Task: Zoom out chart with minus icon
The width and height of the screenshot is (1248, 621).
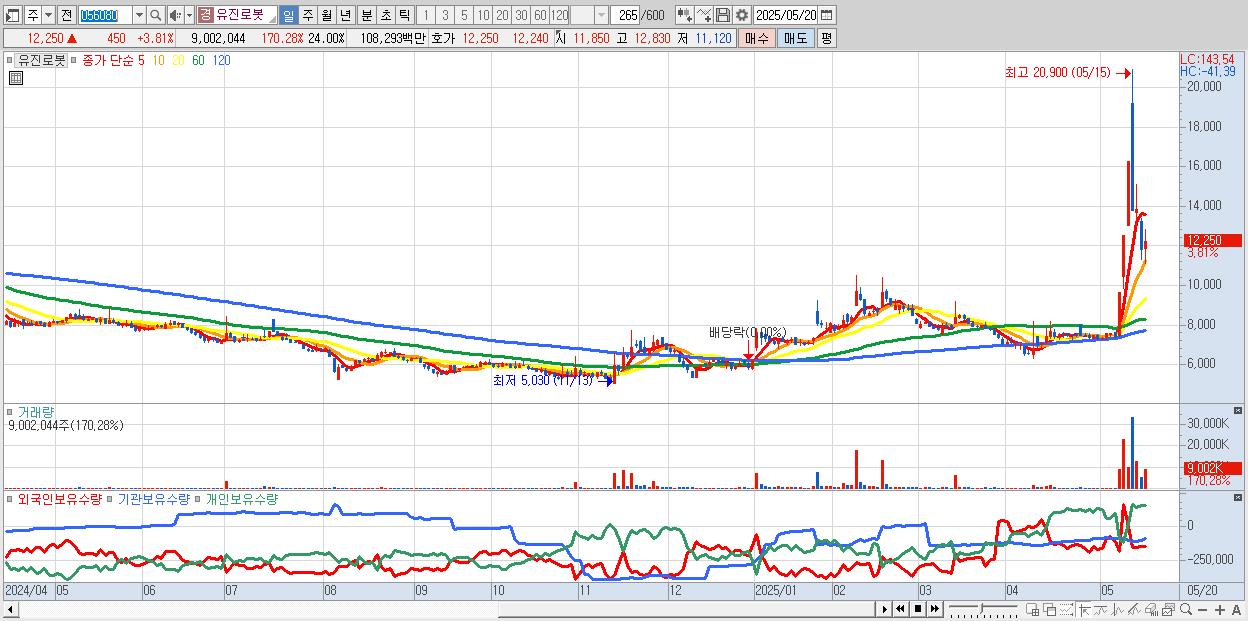Action: [1203, 609]
